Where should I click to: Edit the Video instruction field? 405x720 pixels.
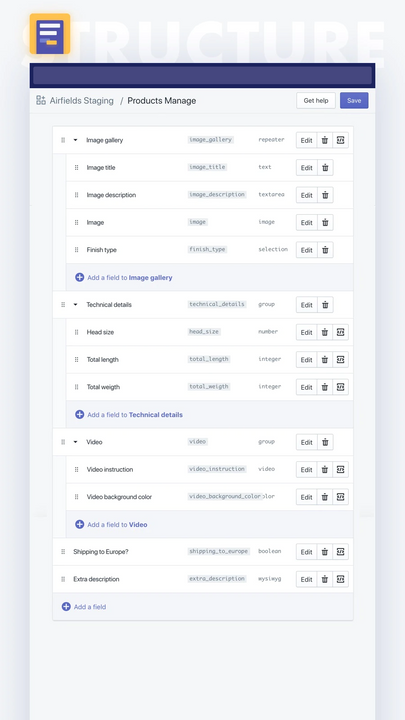pyautogui.click(x=306, y=470)
